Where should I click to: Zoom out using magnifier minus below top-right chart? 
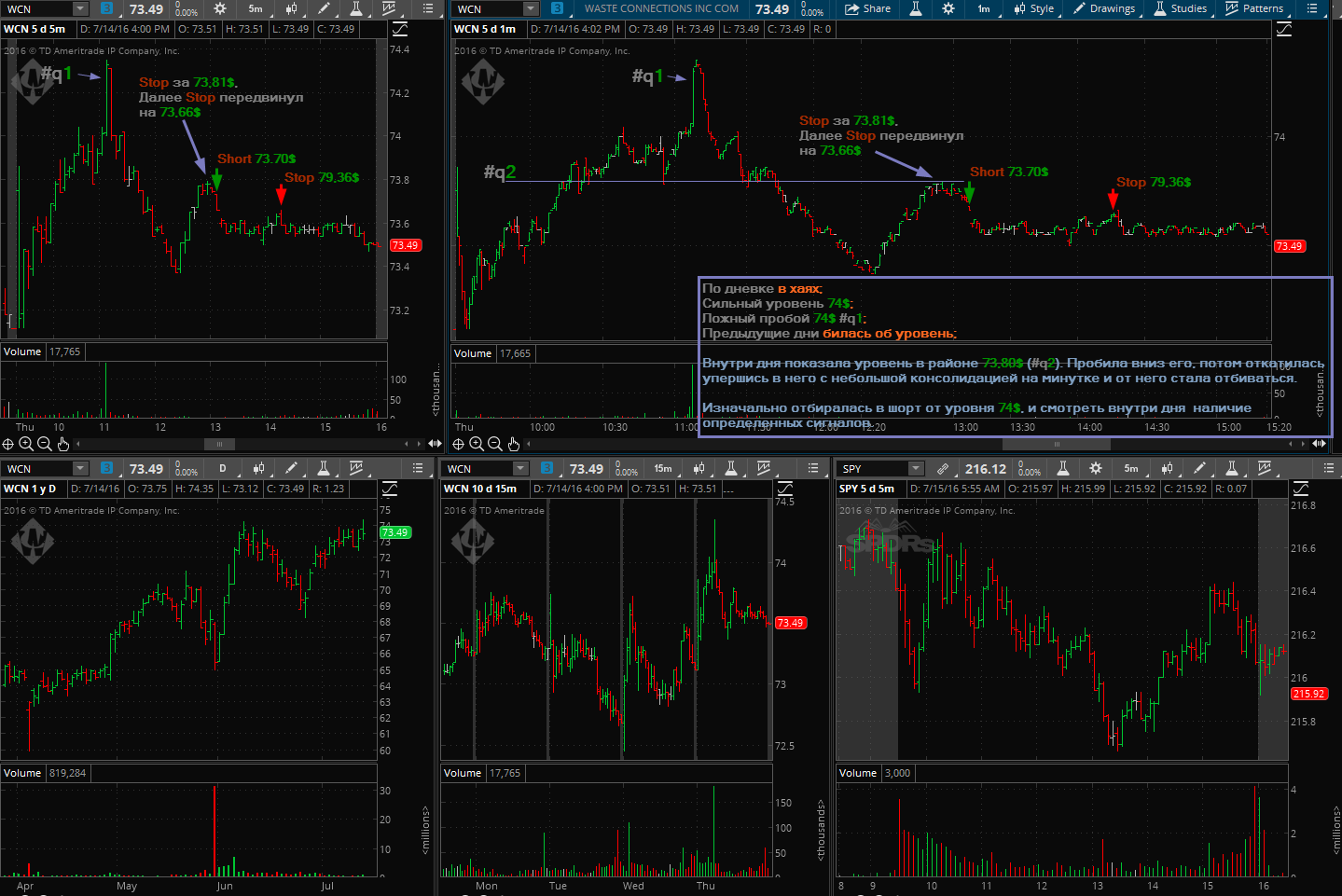pos(495,444)
